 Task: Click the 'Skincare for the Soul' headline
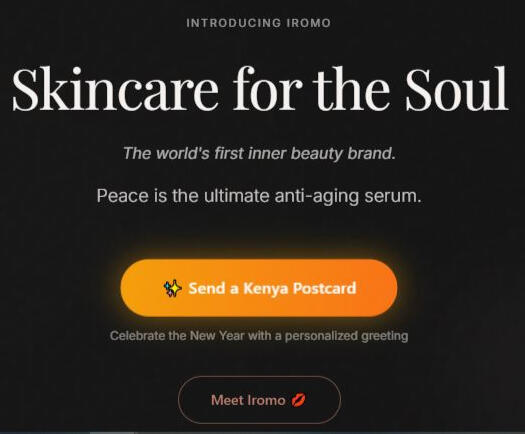(260, 89)
